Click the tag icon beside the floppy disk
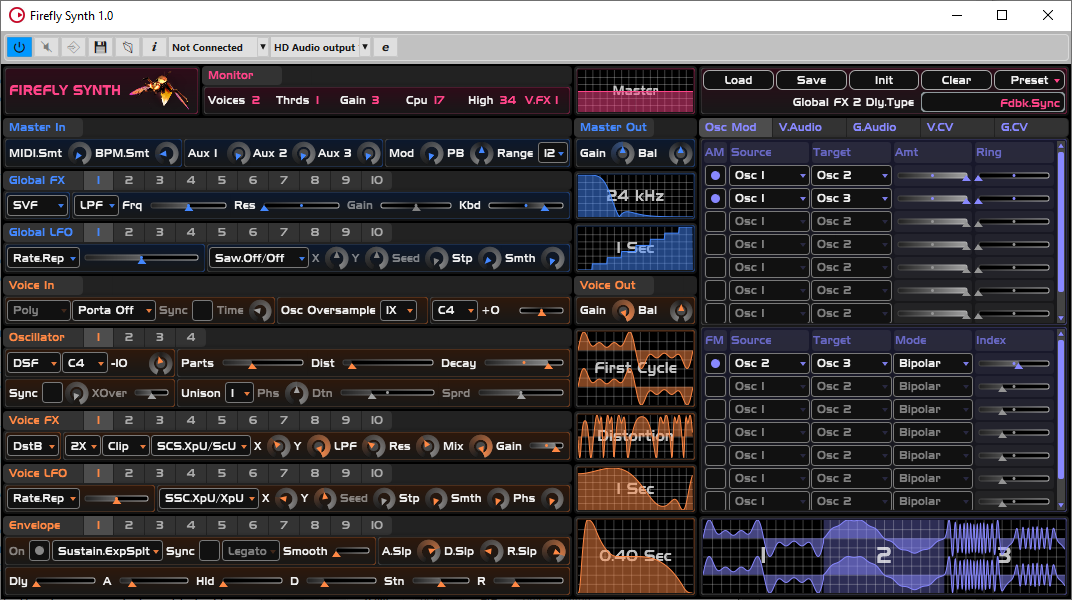The image size is (1072, 600). pyautogui.click(x=127, y=47)
